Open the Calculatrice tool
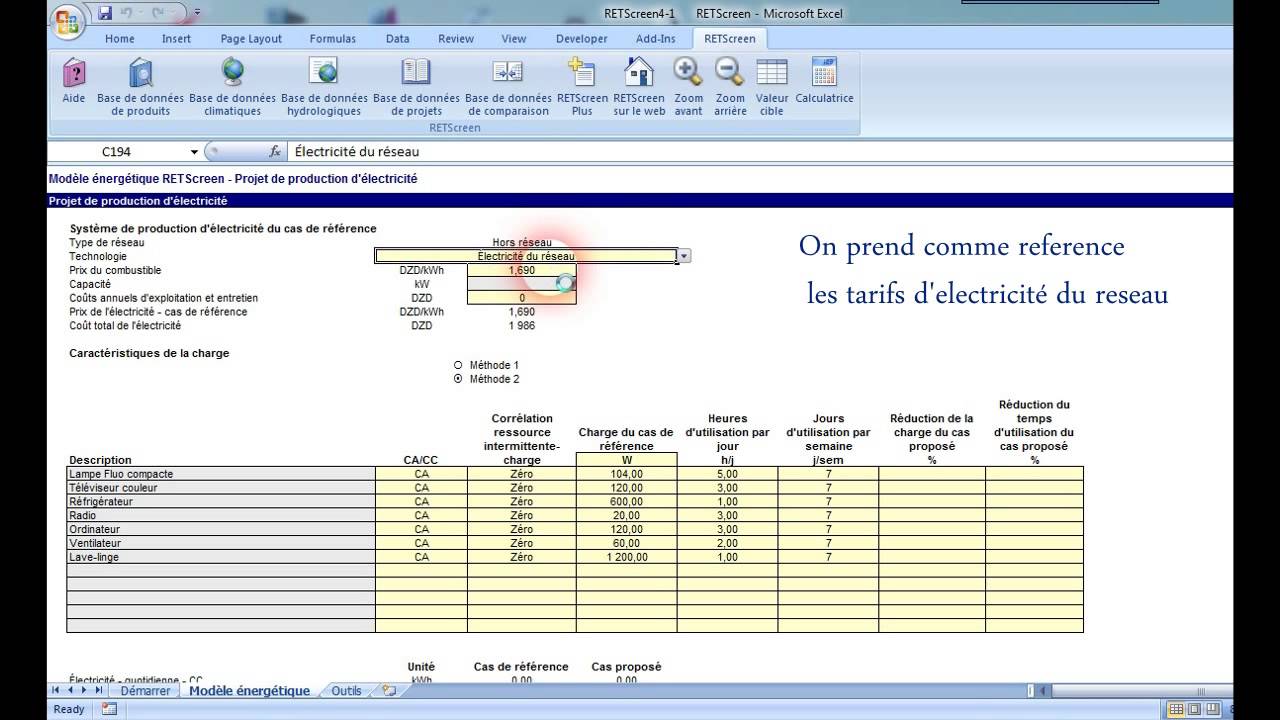Viewport: 1280px width, 720px height. 824,80
